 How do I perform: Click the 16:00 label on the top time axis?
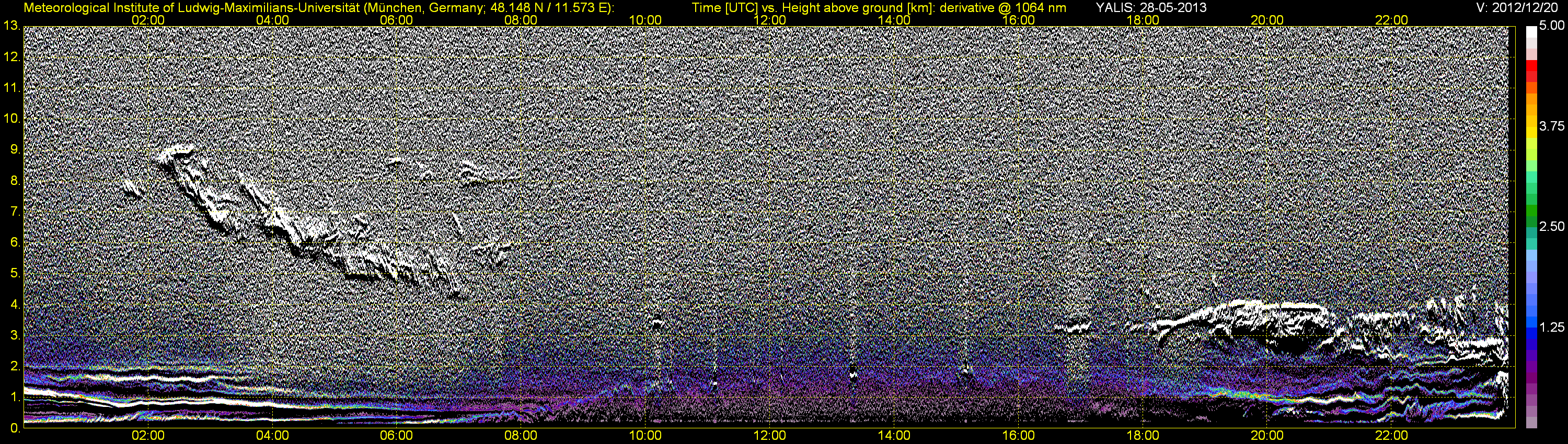click(1018, 20)
